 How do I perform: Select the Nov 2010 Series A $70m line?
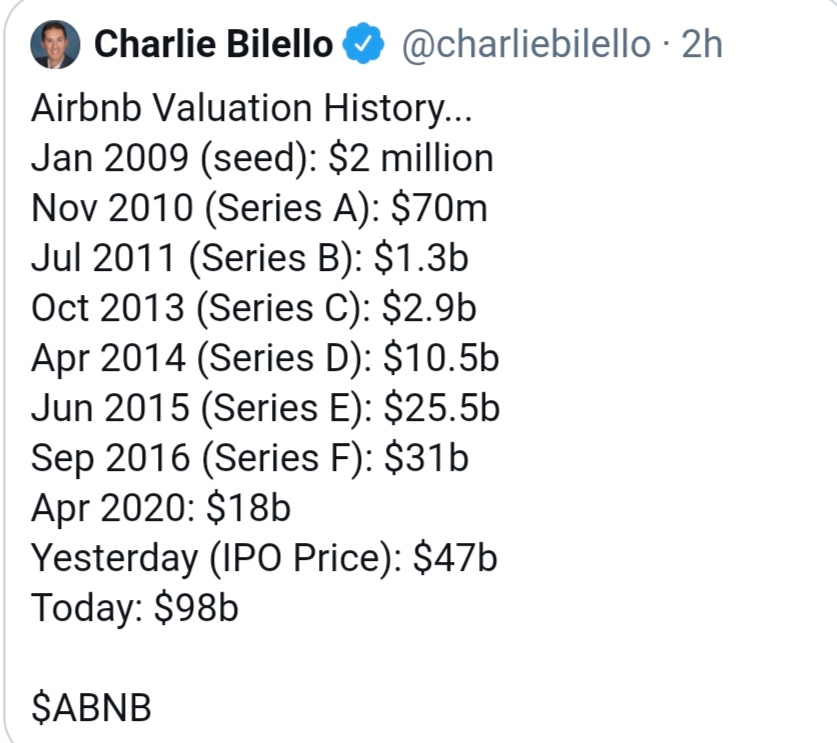coord(259,208)
